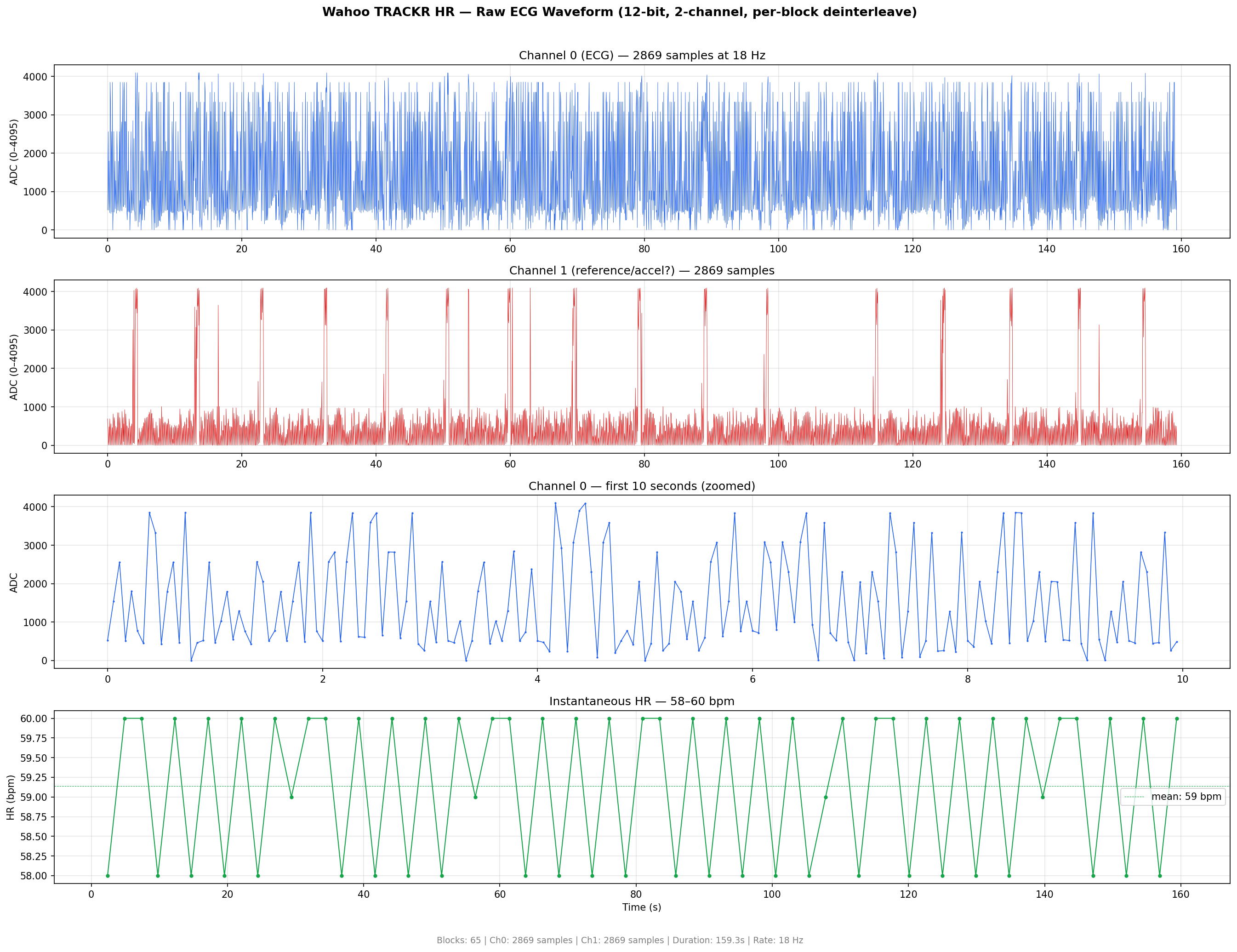Click the "ADC" y-axis label of zoomed plot
Screen dimensions: 1237x952
coord(14,583)
